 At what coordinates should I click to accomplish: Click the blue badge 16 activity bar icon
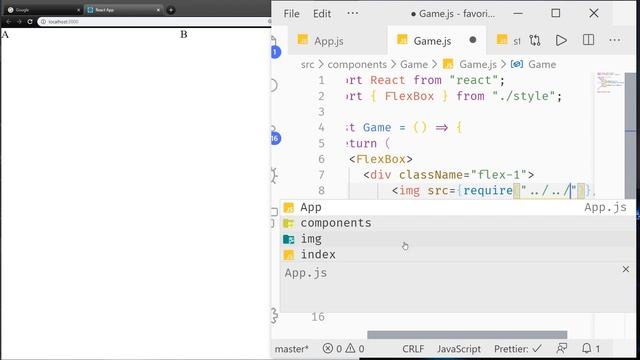coord(276,138)
